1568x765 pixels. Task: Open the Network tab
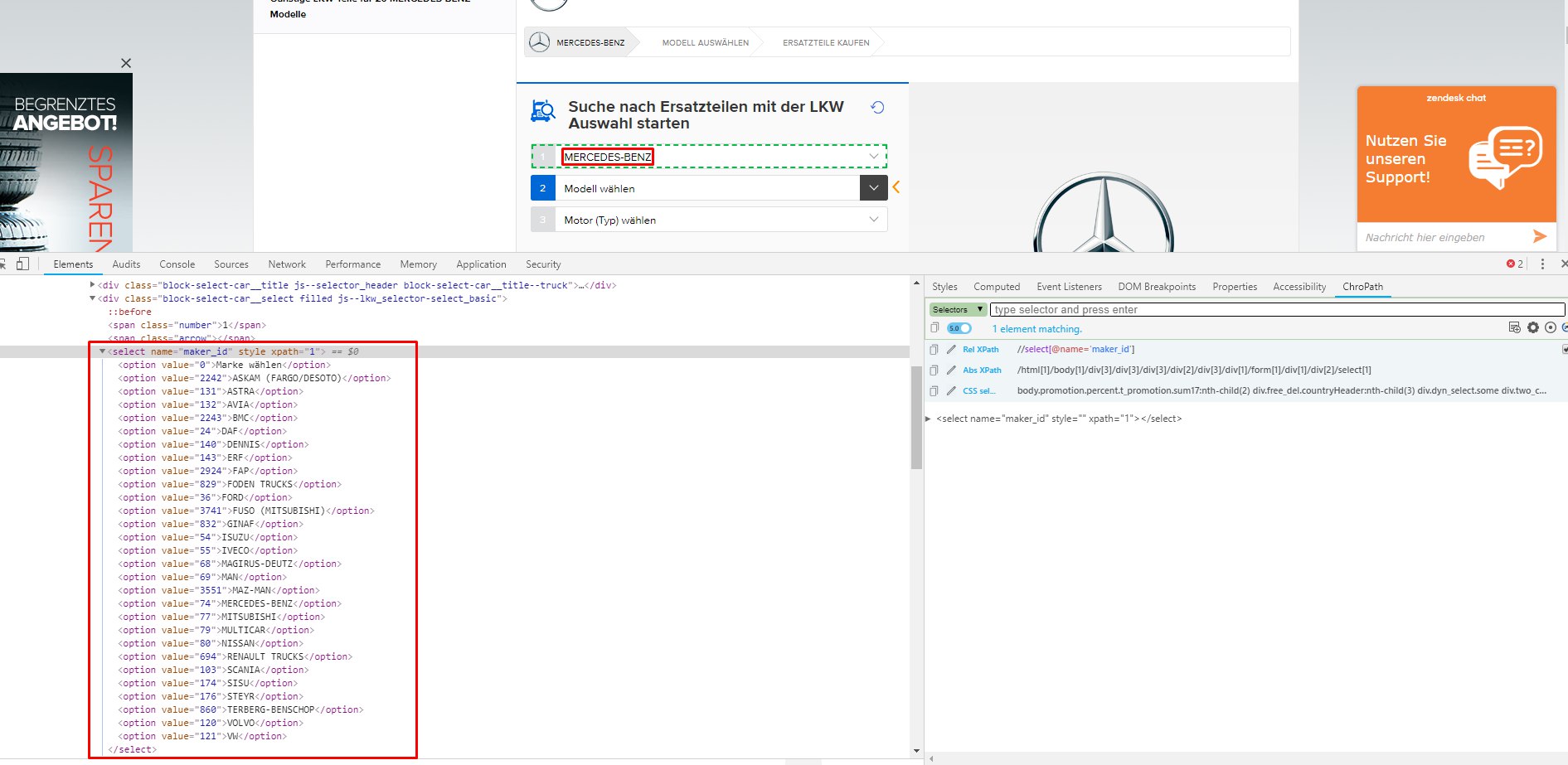287,264
